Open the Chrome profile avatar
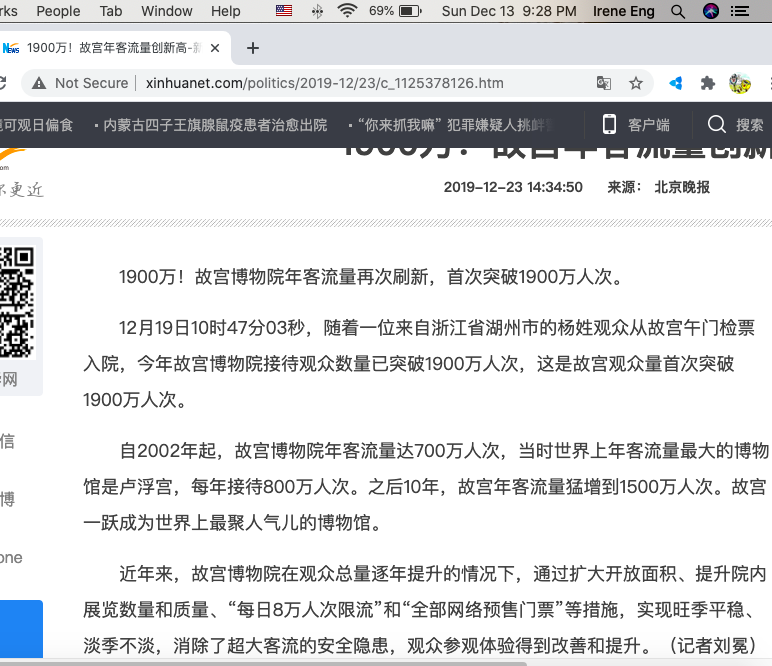Screen dimensions: 772x666 740,83
